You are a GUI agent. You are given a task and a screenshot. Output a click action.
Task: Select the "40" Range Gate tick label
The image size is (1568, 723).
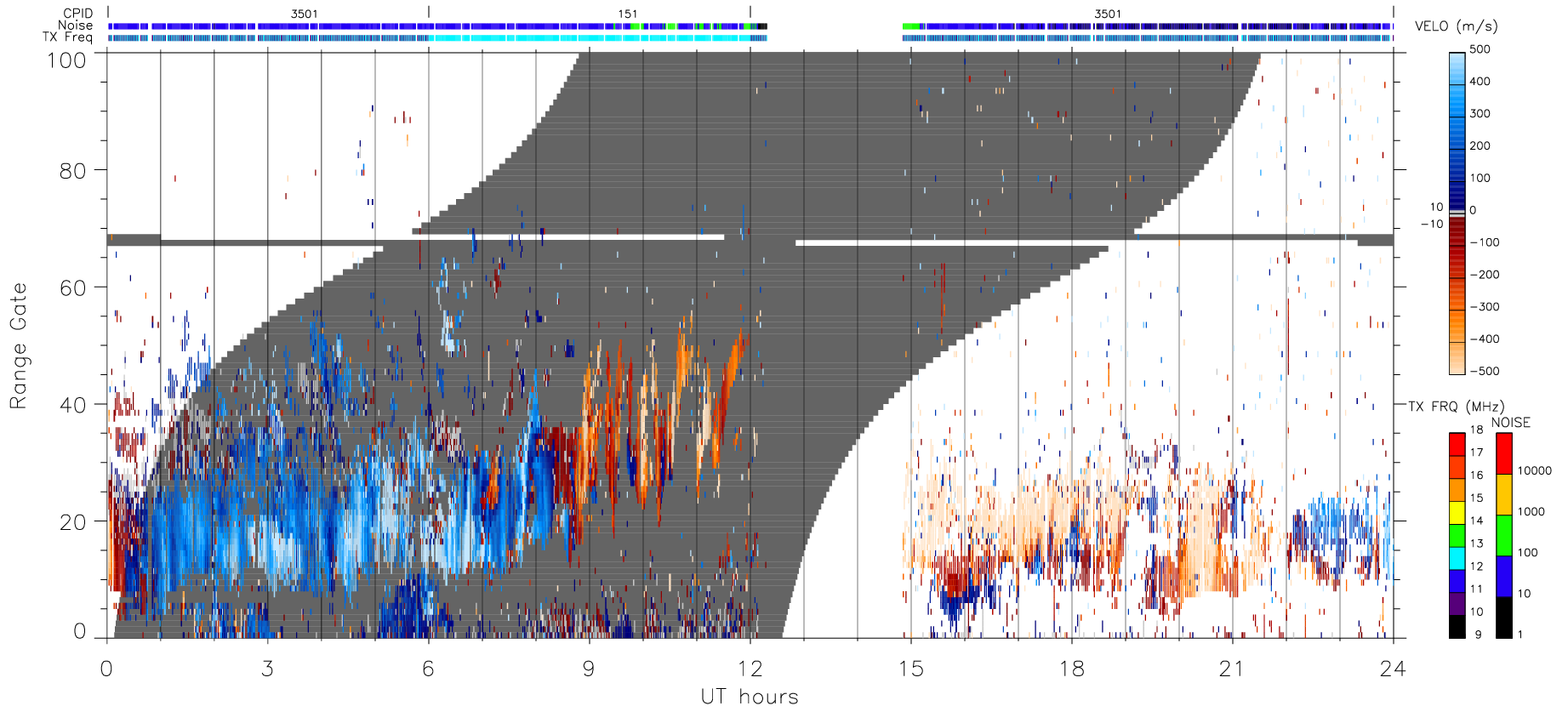[72, 405]
